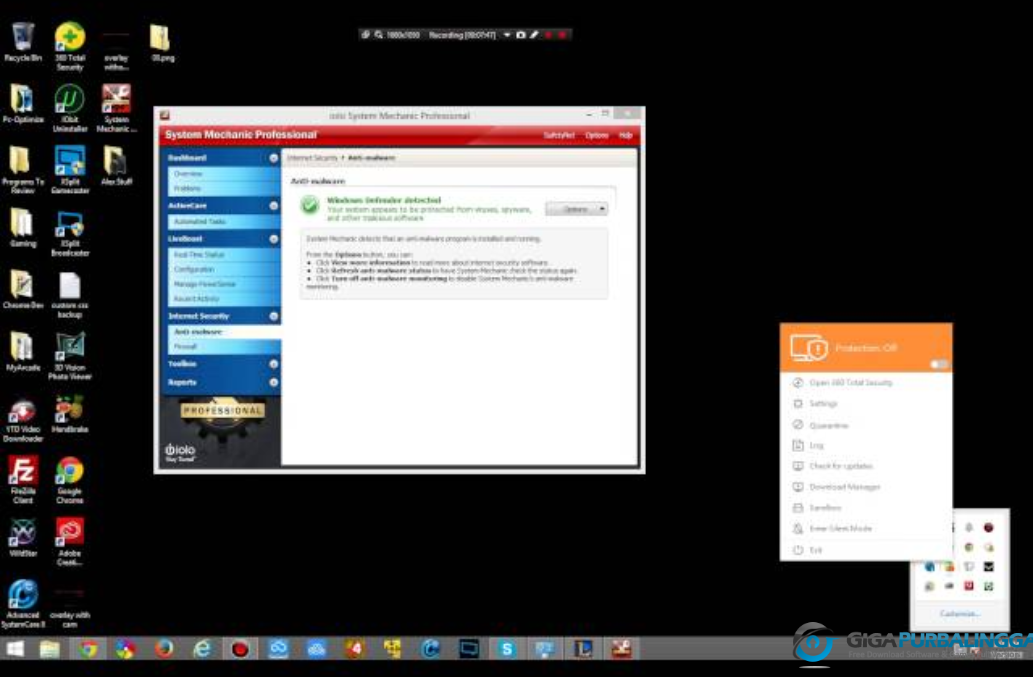
Task: Choose Check for updates in tray menu
Action: [x=866, y=466]
